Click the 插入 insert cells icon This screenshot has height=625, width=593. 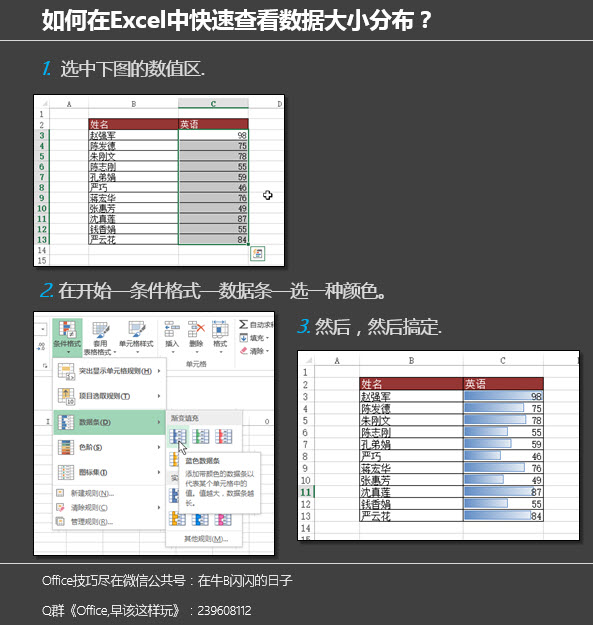click(x=172, y=329)
